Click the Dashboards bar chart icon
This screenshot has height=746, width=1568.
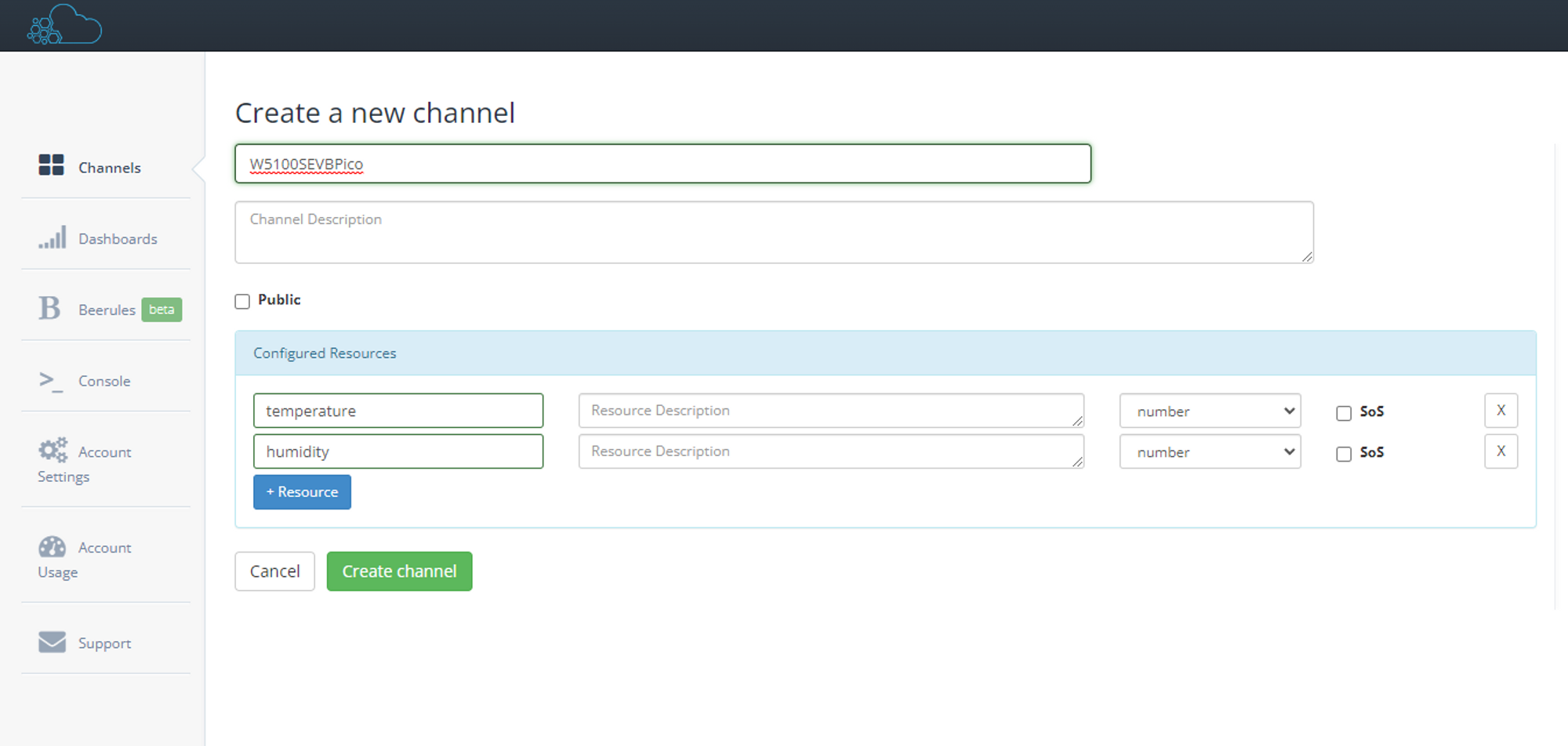point(53,237)
